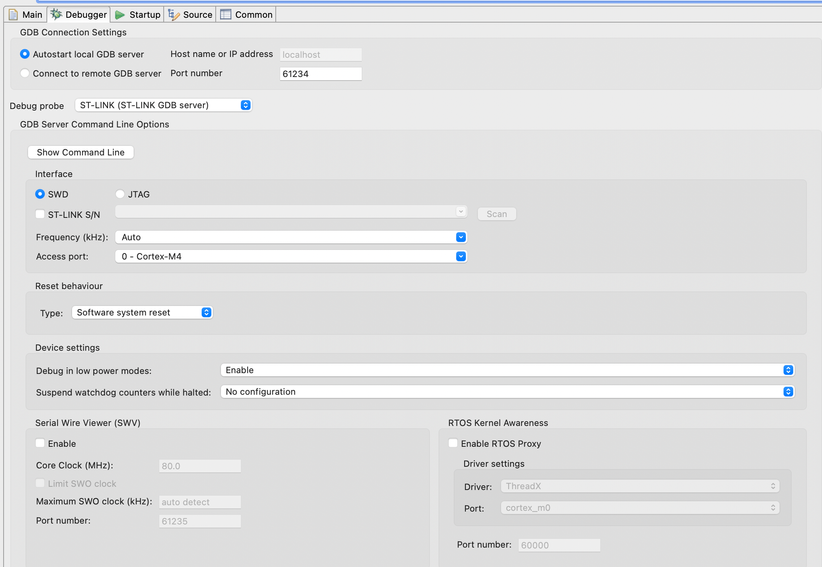Screen dimensions: 822x567
Task: Switch to the Startup tab
Action: [x=138, y=15]
